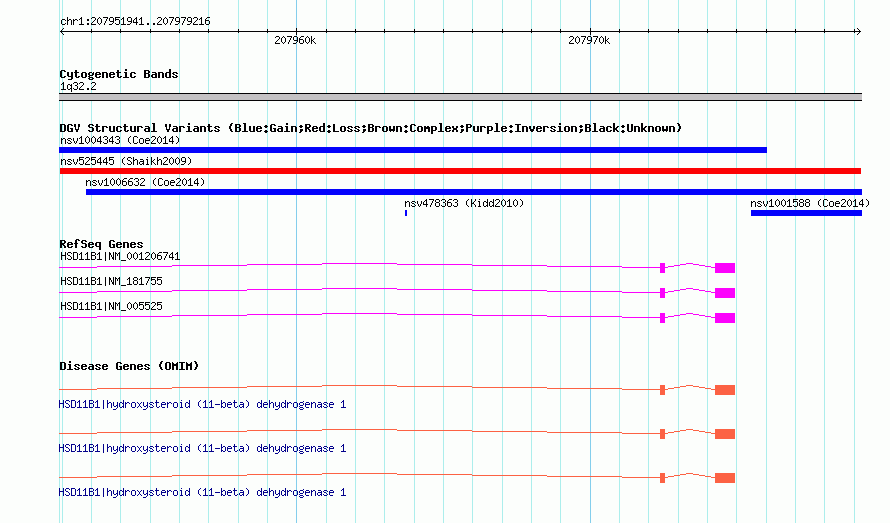Screen dimensions: 890x523
Task: Click the HSD11B1|NM_005525 transcript label
Action: tap(111, 306)
